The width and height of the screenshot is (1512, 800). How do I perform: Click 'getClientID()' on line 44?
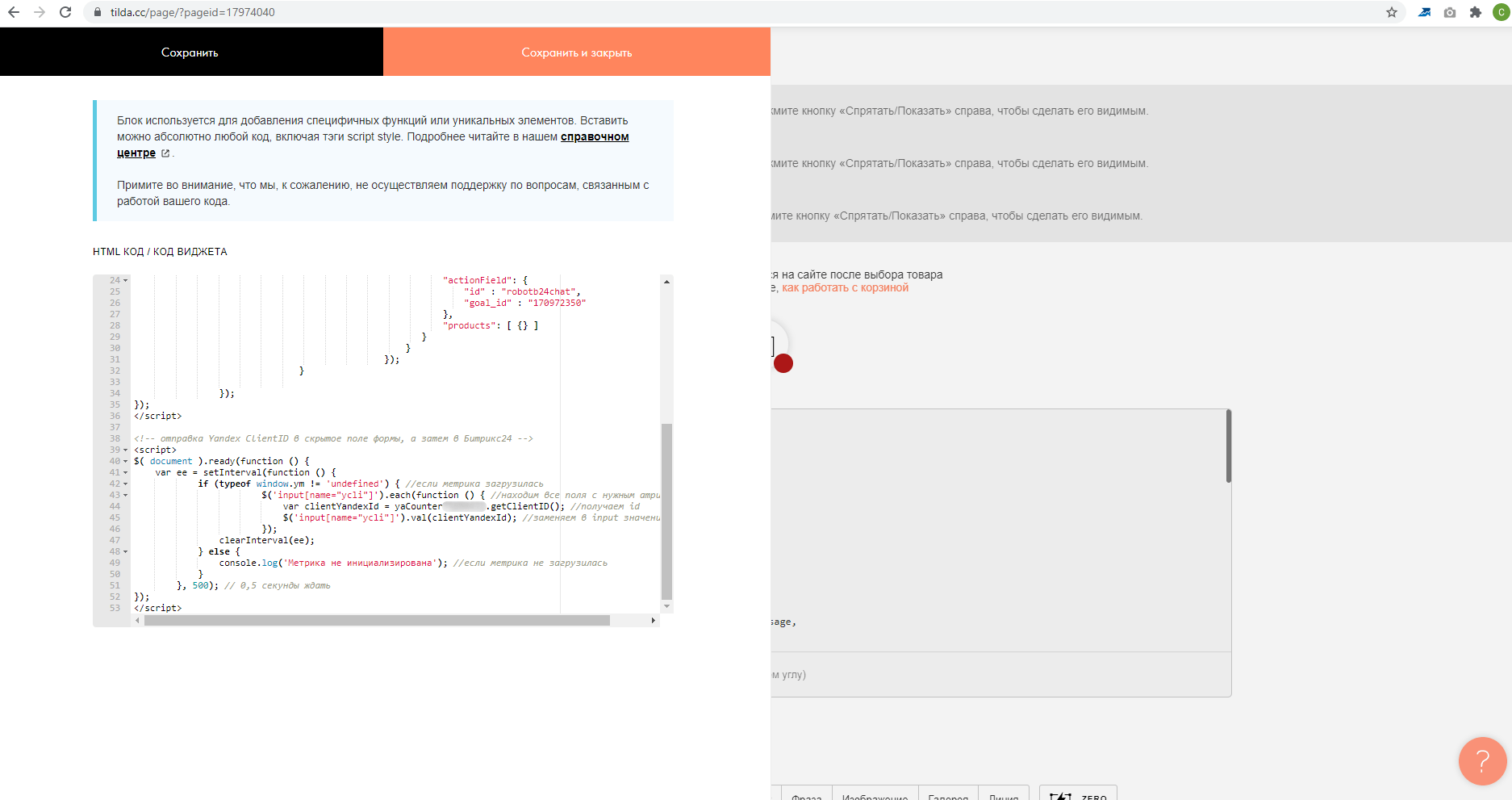pos(525,506)
